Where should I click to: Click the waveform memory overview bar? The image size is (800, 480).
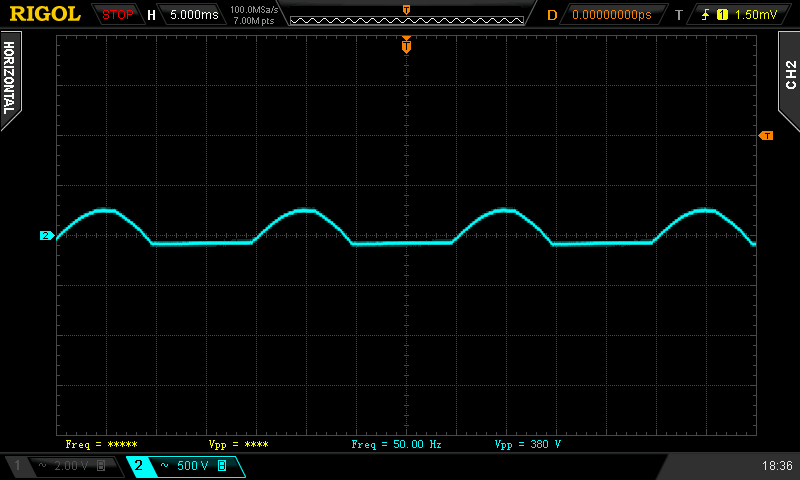click(405, 18)
